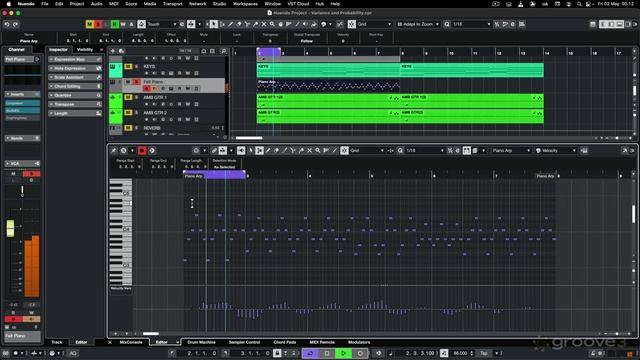Open the Drum Machine tab
Viewport: 640px width, 360px height.
[201, 342]
